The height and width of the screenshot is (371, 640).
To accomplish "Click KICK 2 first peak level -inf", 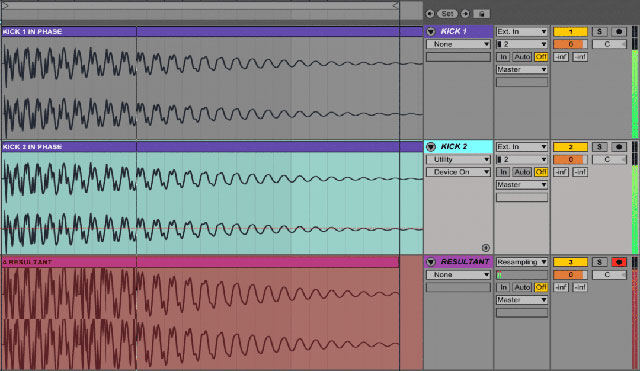I will 561,172.
